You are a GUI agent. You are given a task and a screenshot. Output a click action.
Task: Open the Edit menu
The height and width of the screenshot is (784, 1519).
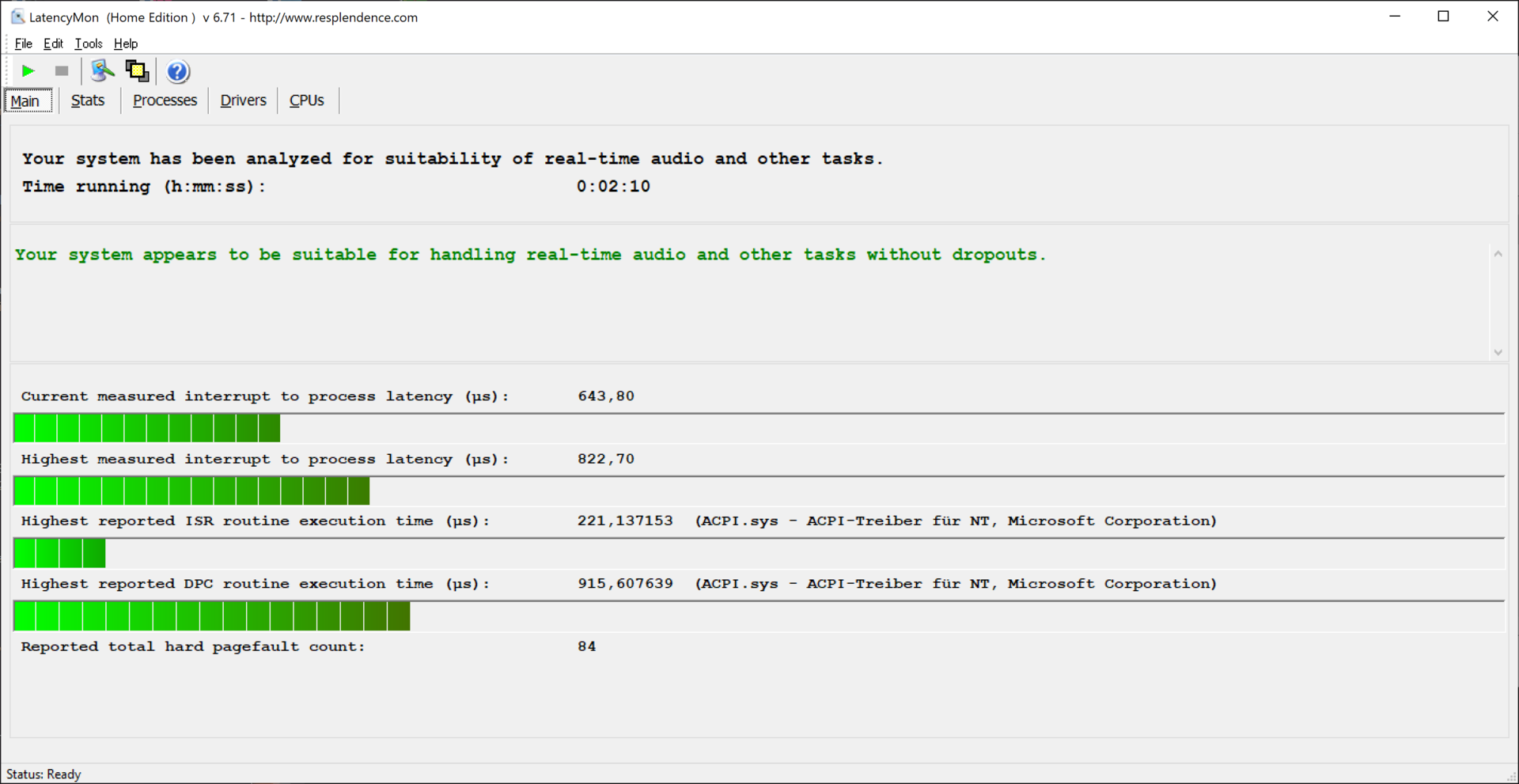click(x=53, y=44)
